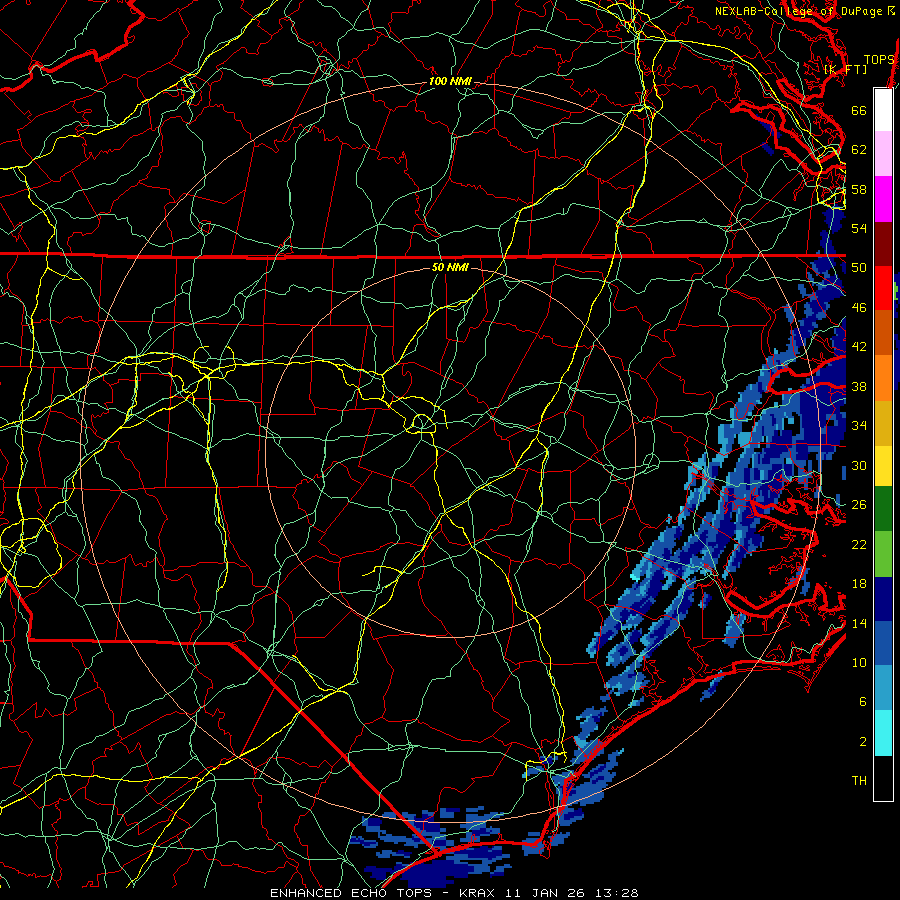Click the 'ENHANCED ECHO TOPS' title text

(x=351, y=893)
